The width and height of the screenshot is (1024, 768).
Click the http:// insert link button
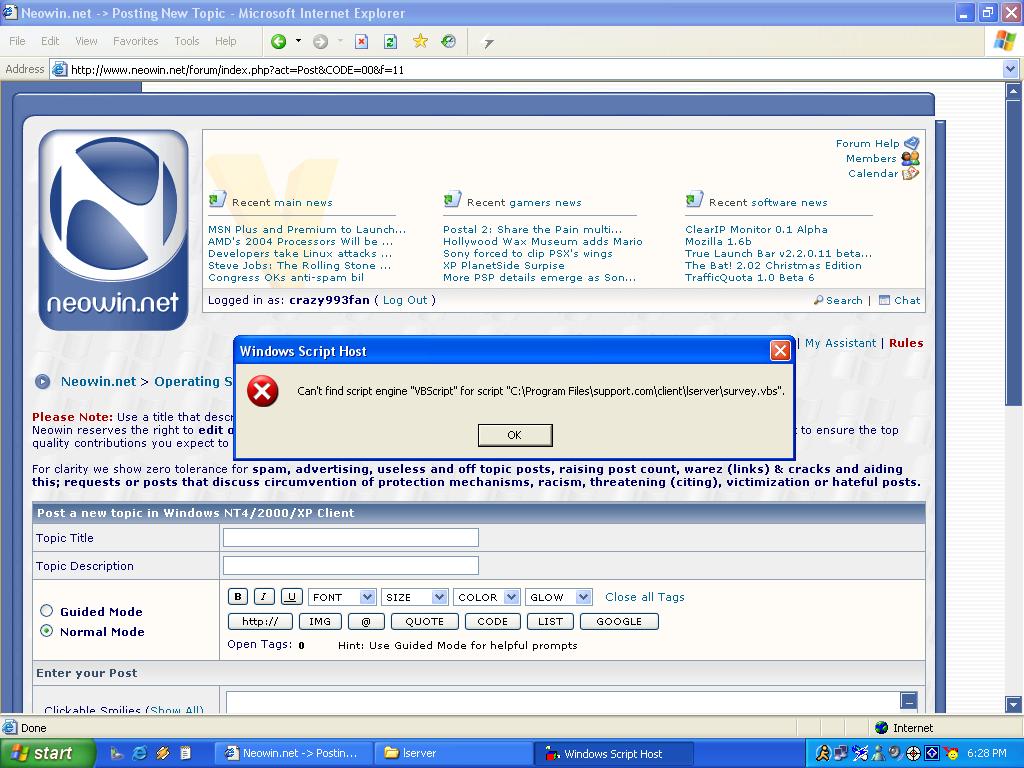coord(260,622)
